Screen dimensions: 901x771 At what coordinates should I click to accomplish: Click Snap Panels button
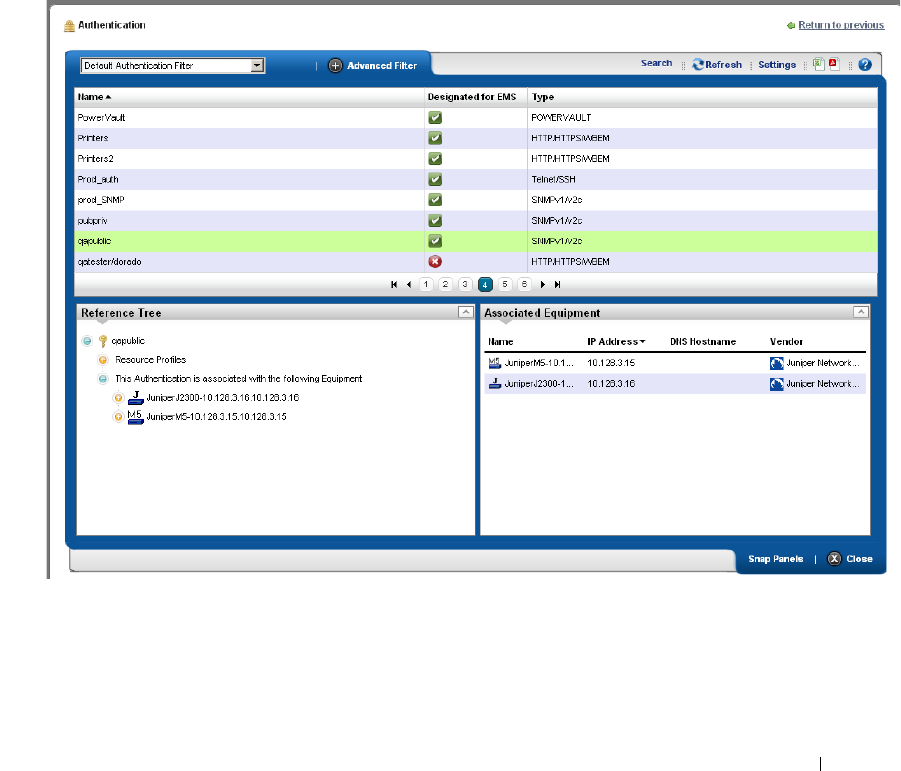click(775, 559)
